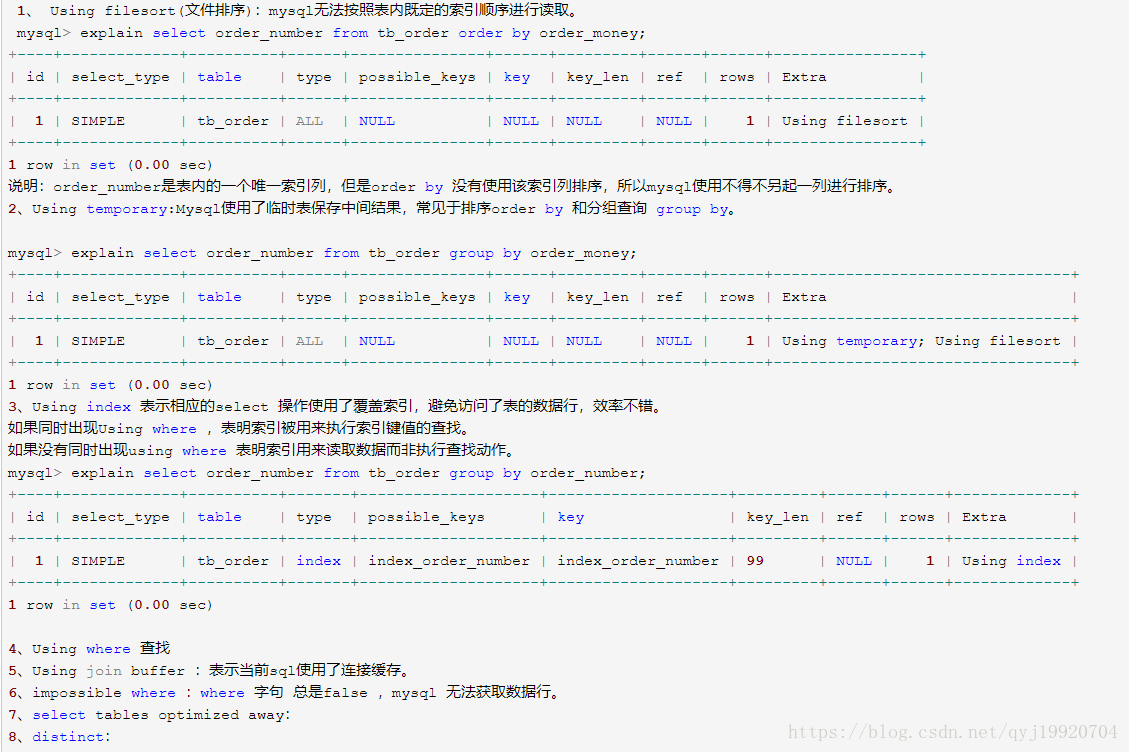This screenshot has width=1129, height=752.
Task: Click 'Using index' in the last table's Extra cell
Action: pyautogui.click(x=1011, y=561)
